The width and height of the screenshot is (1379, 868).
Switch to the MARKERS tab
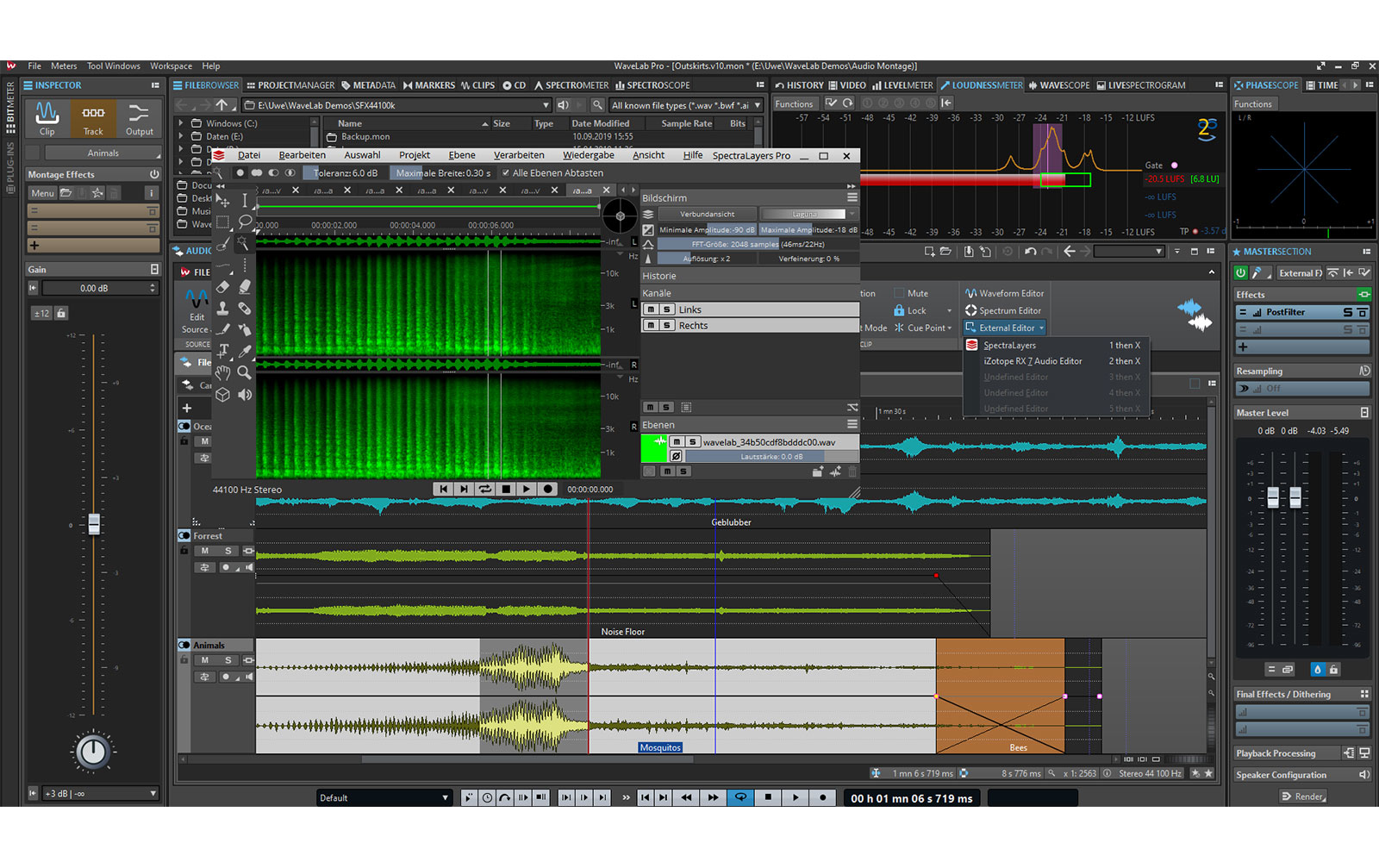(x=429, y=85)
